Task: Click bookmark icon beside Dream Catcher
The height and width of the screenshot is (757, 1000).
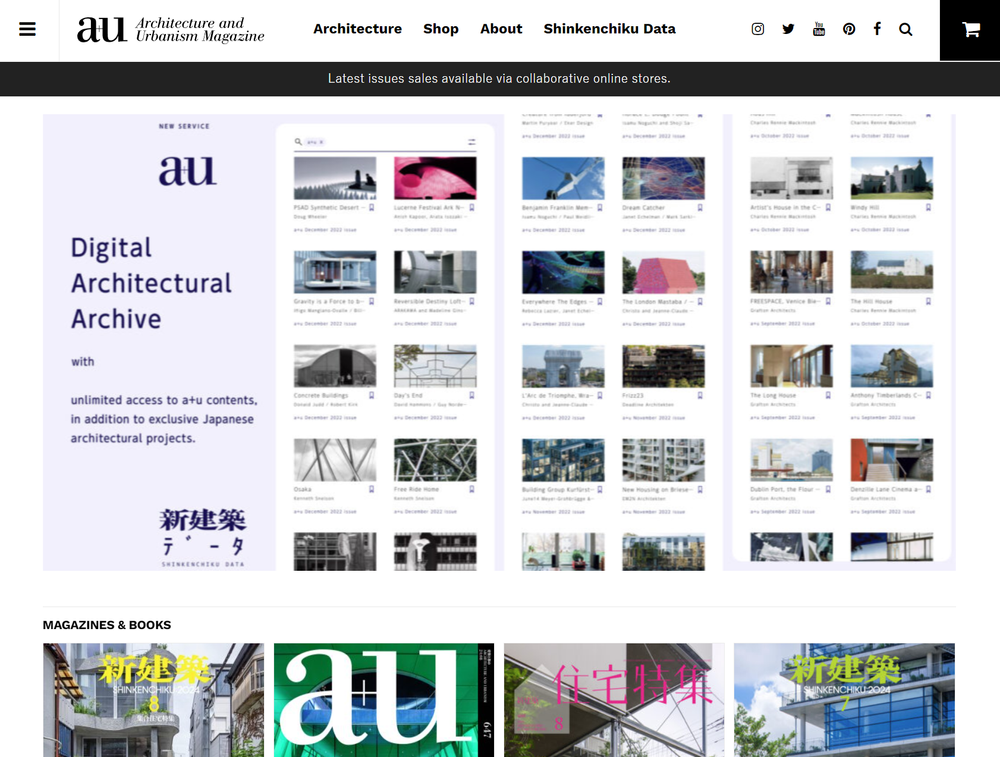Action: [x=700, y=207]
